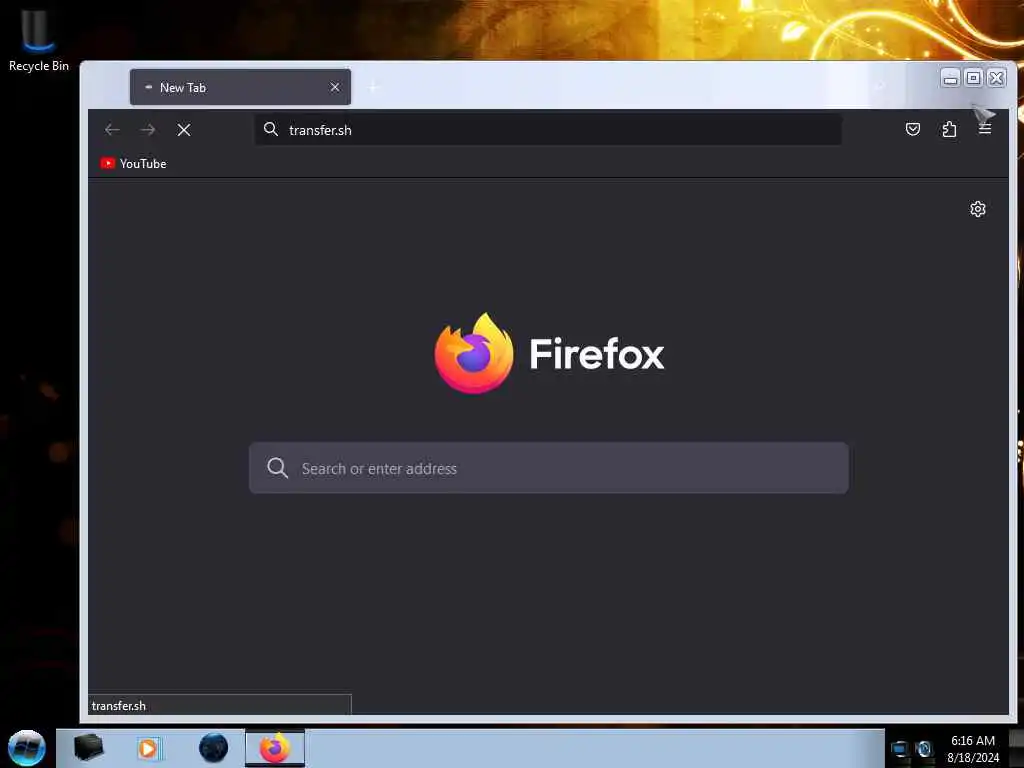Focus the Search or enter address box

549,468
